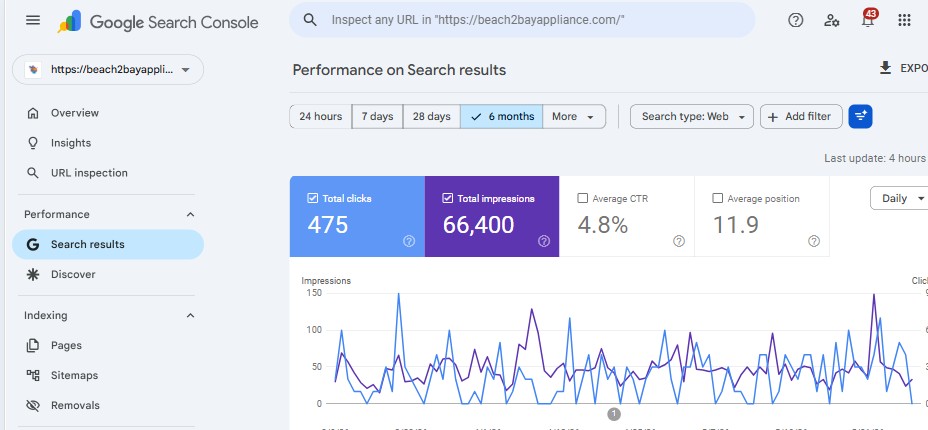Open the hamburger main menu
The height and width of the screenshot is (430, 928).
[x=33, y=20]
